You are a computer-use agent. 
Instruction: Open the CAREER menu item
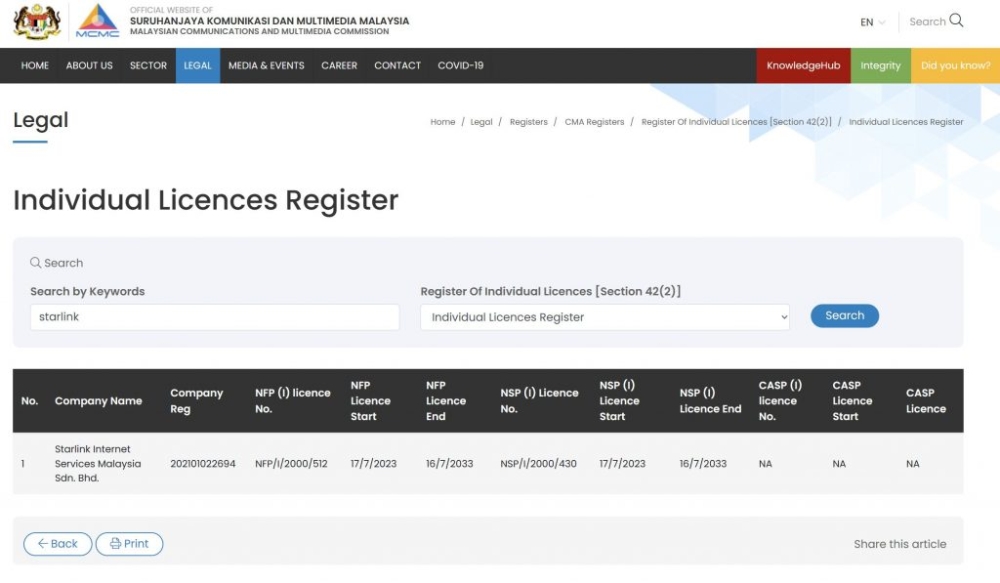[x=339, y=66]
